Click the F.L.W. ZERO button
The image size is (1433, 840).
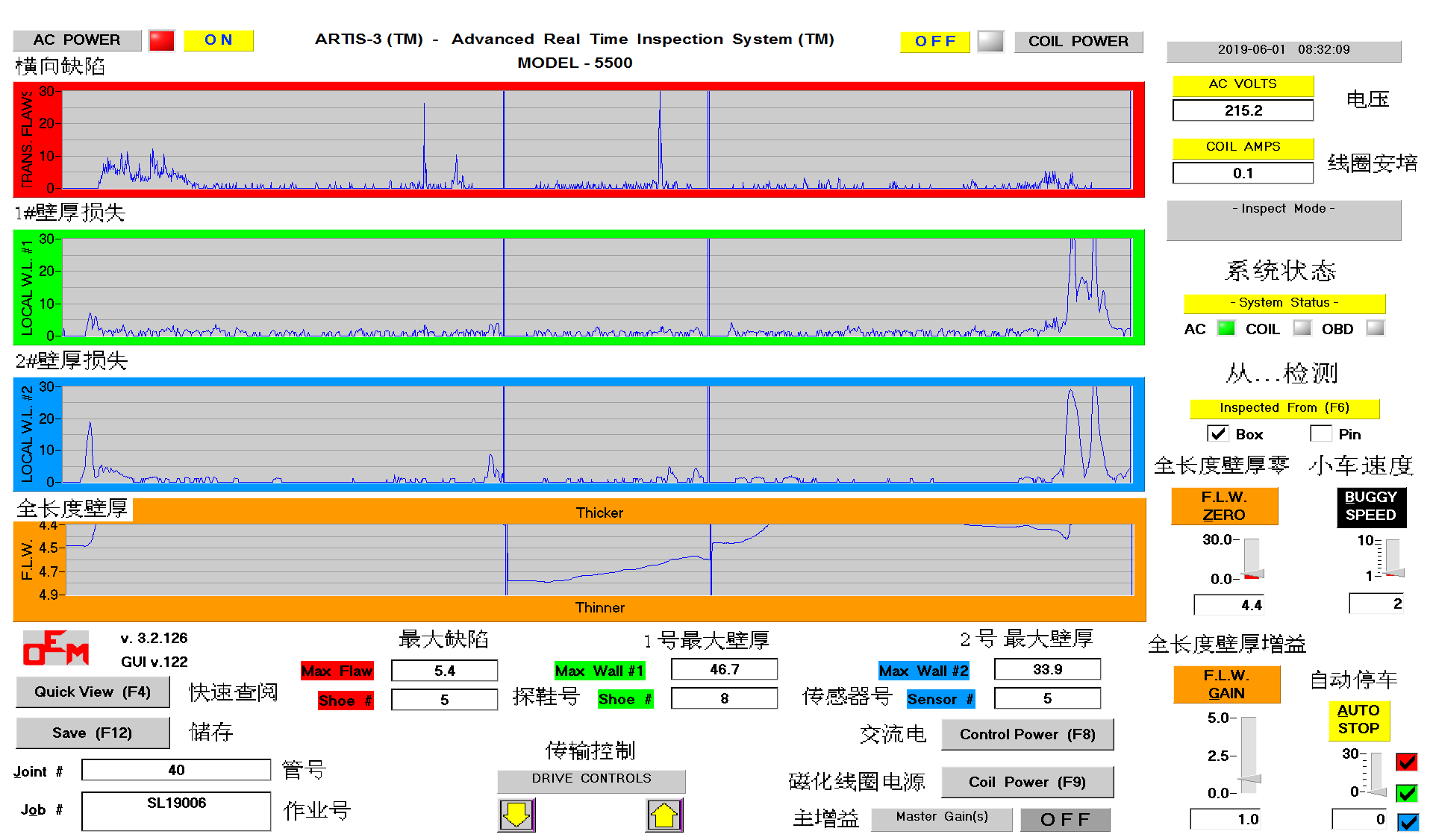[1224, 506]
